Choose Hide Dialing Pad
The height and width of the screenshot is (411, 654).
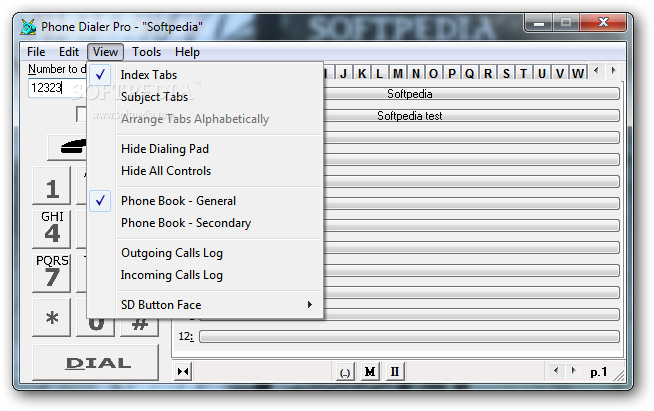(205, 149)
